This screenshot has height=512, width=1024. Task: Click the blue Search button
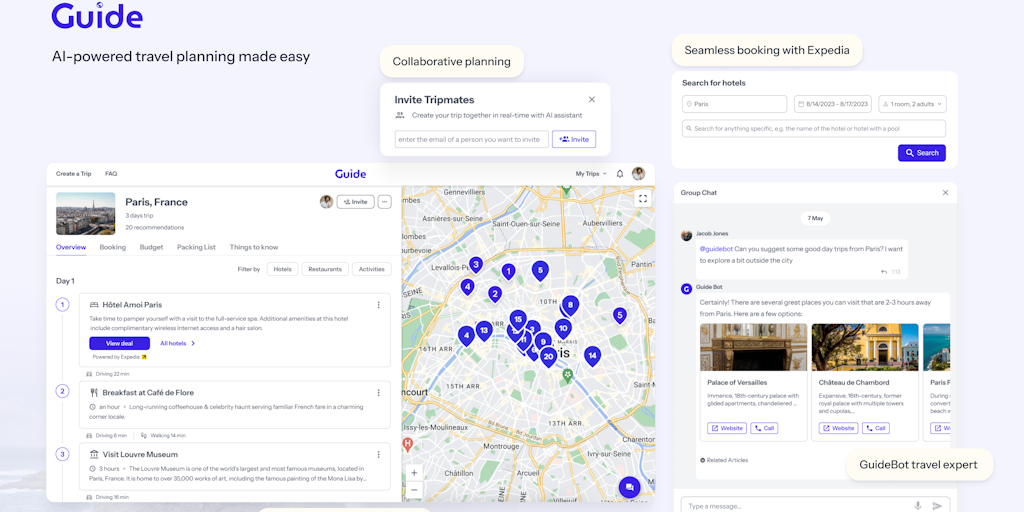[x=921, y=153]
